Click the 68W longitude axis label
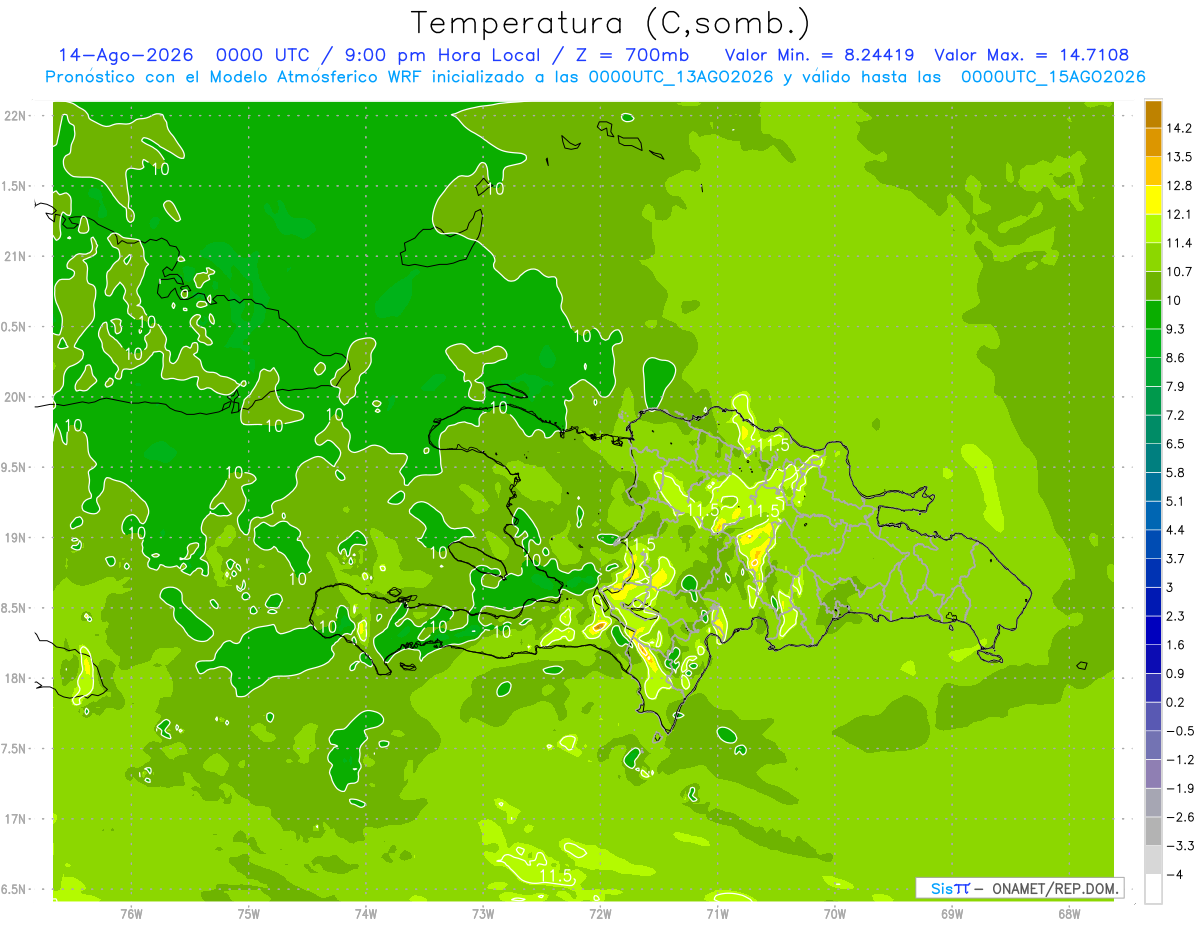The height and width of the screenshot is (927, 1200). (x=1069, y=914)
